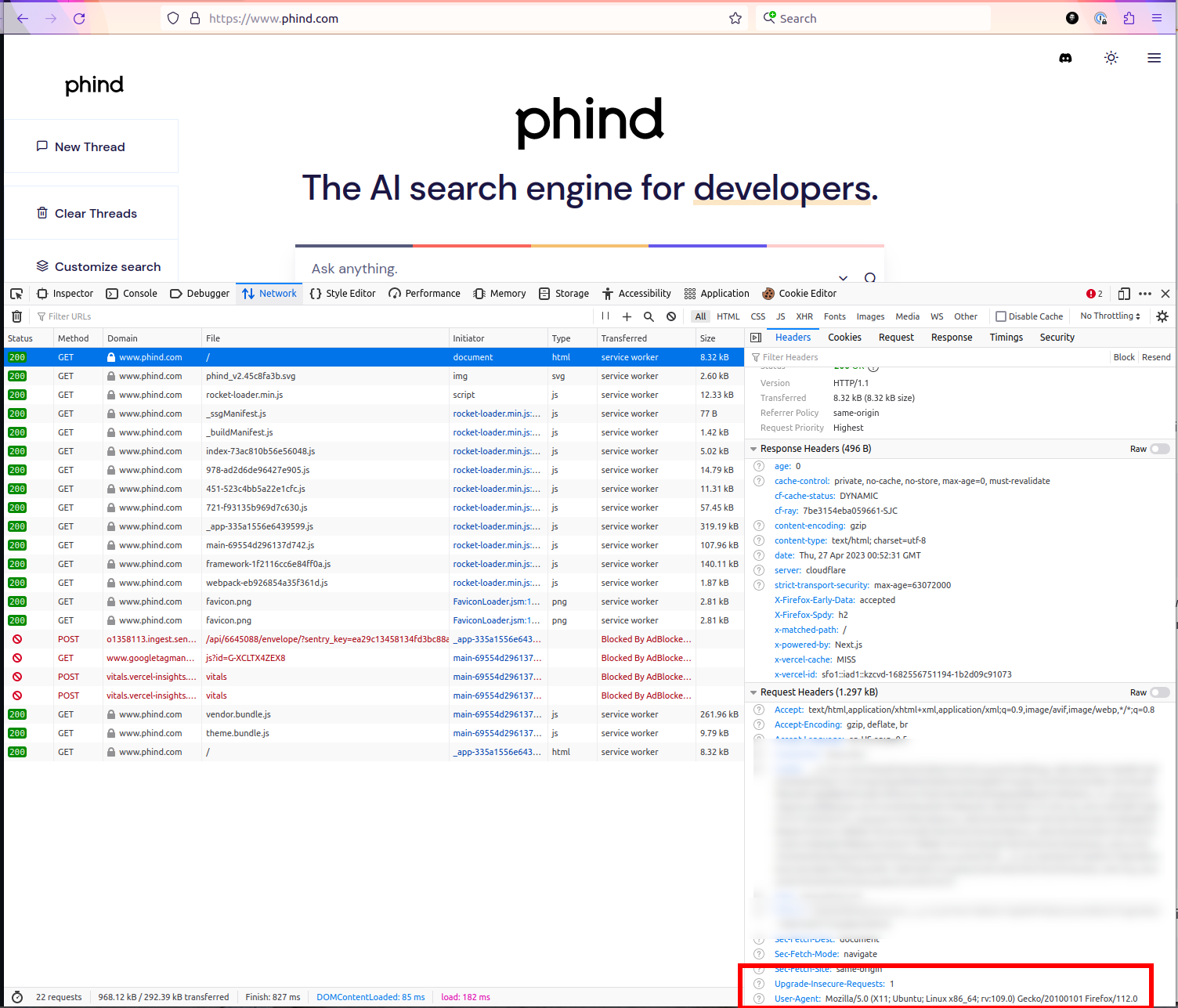Toggle responsive design mode icon
The width and height of the screenshot is (1178, 1008).
tap(1124, 294)
